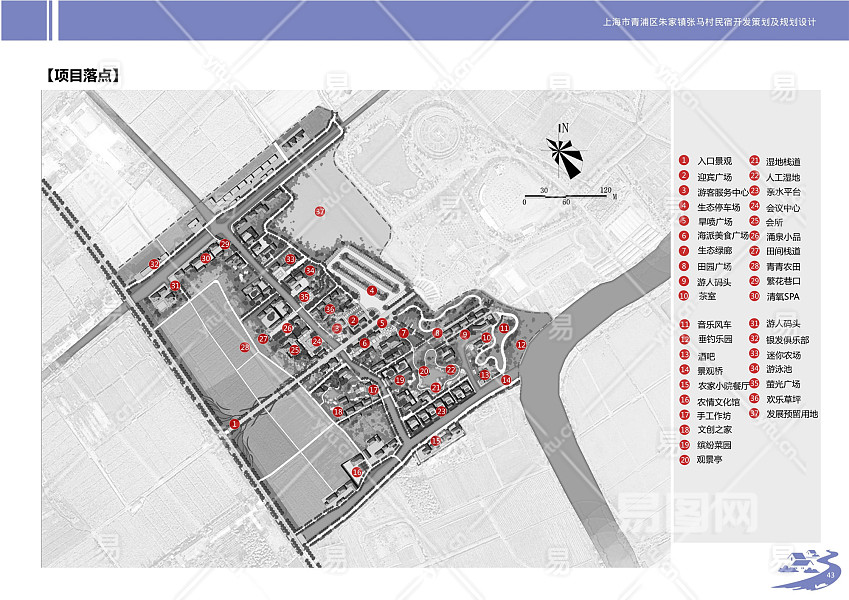Viewport: 849px width, 600px height.
Task: Click map marker 32 on the map
Action: (154, 264)
